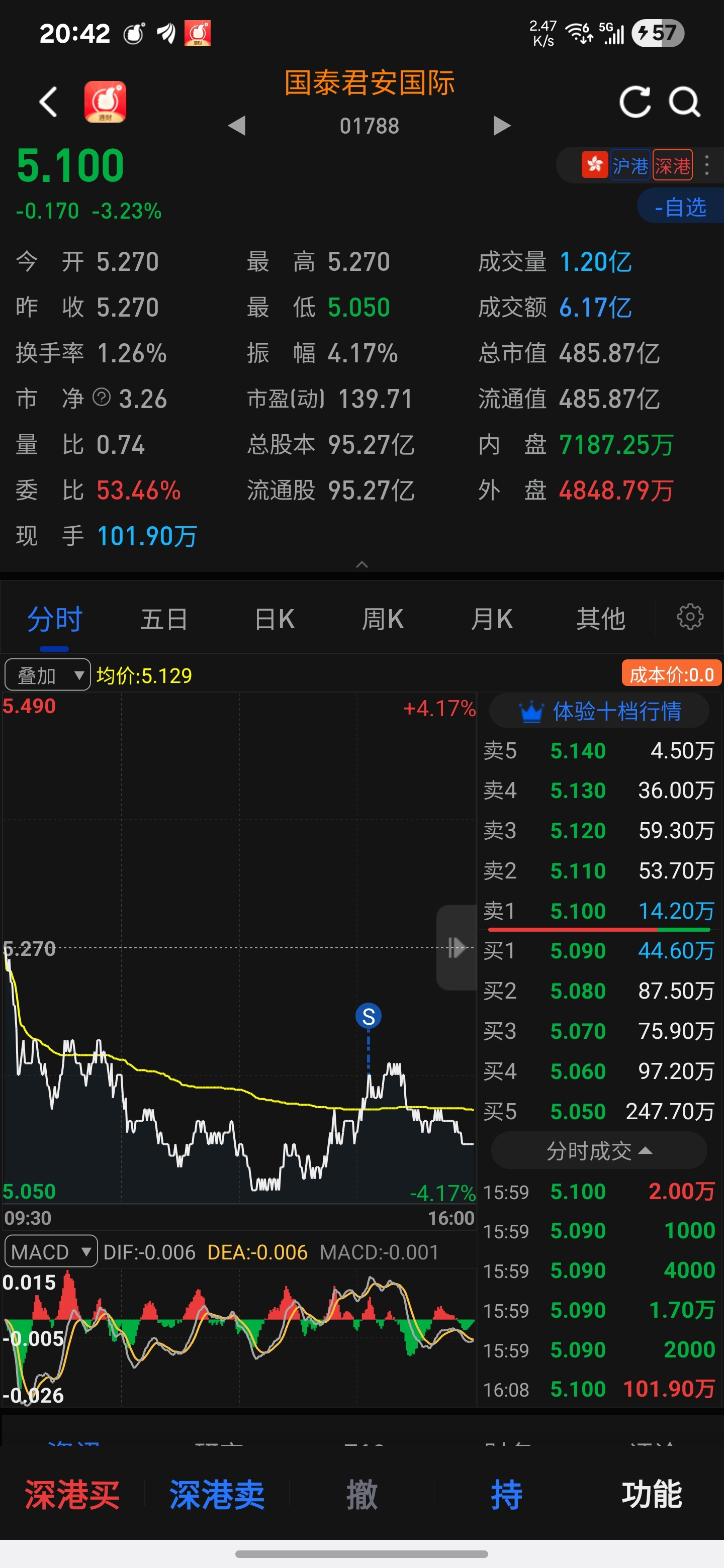Open chart settings gear
Screen dimensions: 724x1568
[x=690, y=617]
